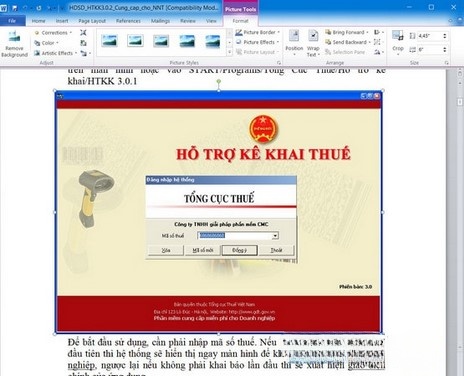The image size is (464, 376).
Task: Click the Change Picture icon
Action: pos(83,43)
